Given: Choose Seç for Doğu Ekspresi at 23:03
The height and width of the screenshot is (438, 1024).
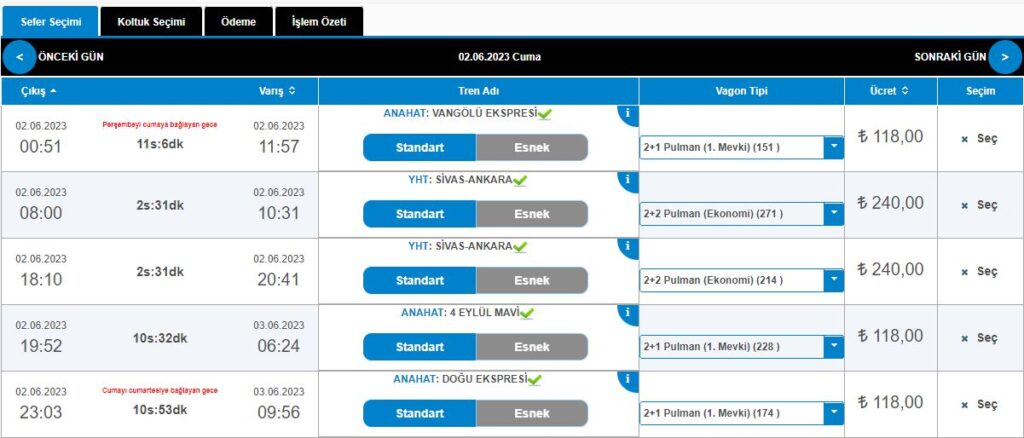Looking at the screenshot, I should [980, 404].
